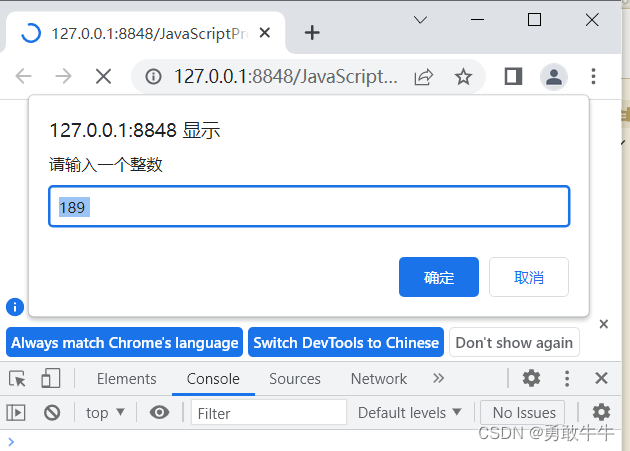This screenshot has width=630, height=451.
Task: Activate the inspect element picker icon
Action: tap(17, 379)
